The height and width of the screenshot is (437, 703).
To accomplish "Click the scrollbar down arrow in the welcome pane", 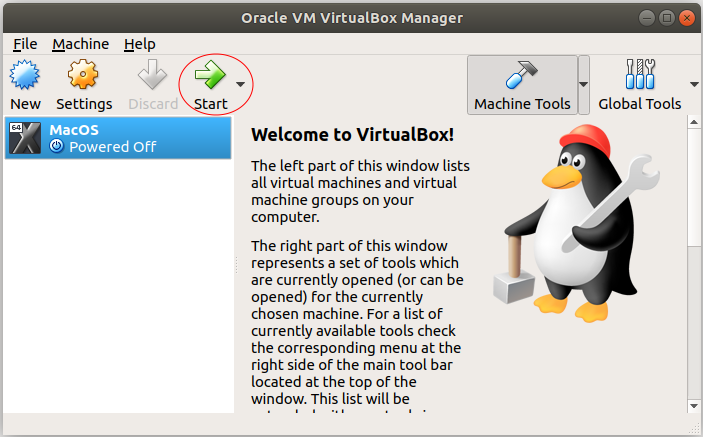I will click(x=692, y=404).
